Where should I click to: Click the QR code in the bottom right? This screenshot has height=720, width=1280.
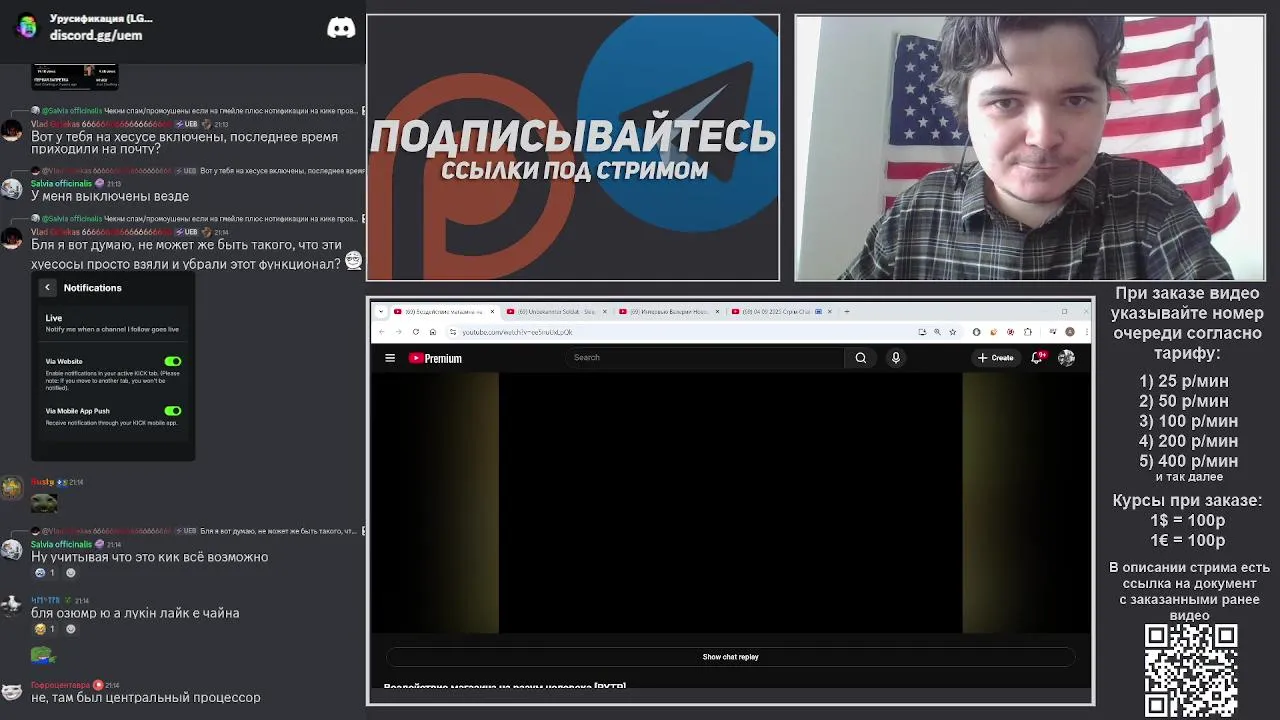(x=1191, y=671)
